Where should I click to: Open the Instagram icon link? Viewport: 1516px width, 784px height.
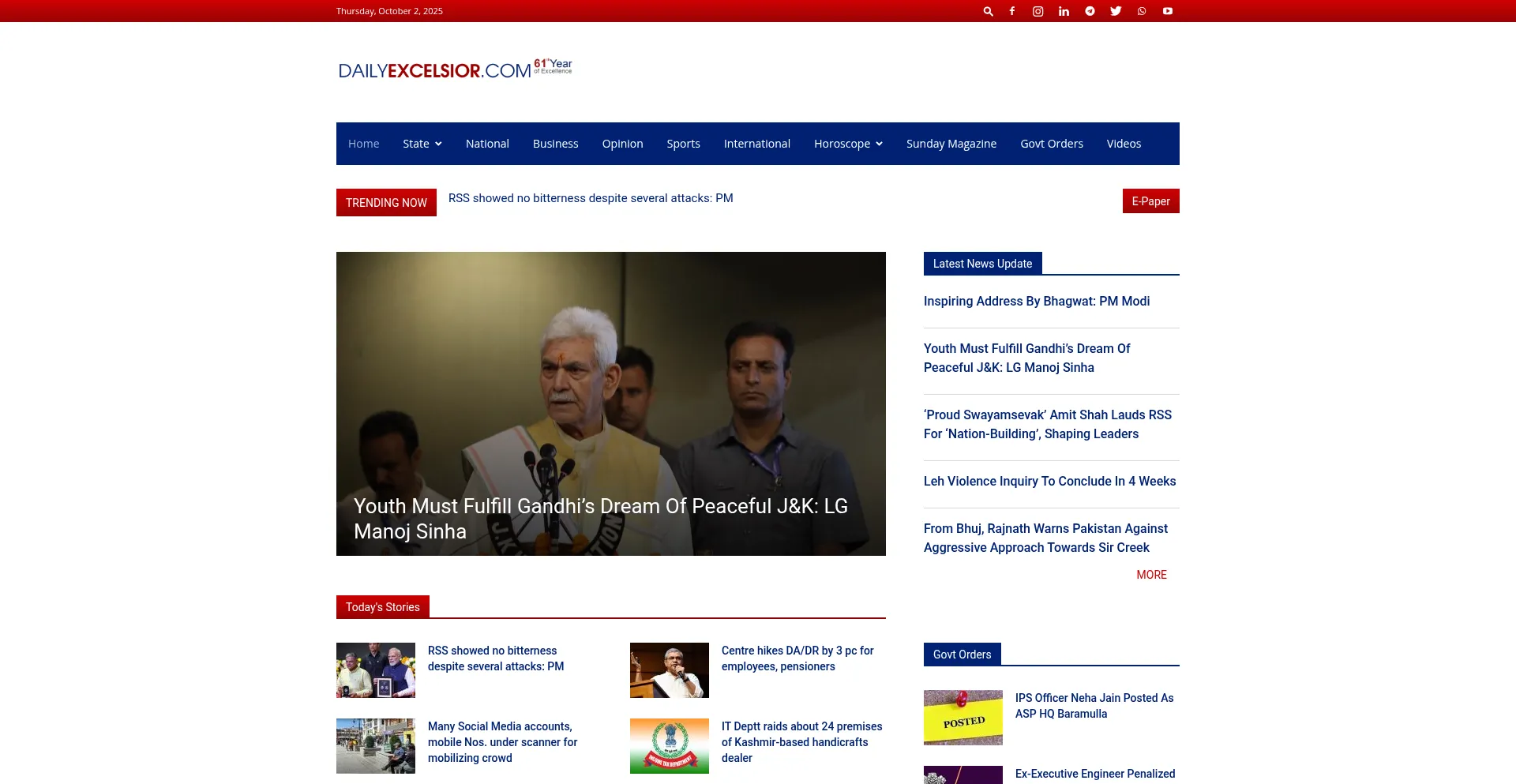pyautogui.click(x=1038, y=11)
